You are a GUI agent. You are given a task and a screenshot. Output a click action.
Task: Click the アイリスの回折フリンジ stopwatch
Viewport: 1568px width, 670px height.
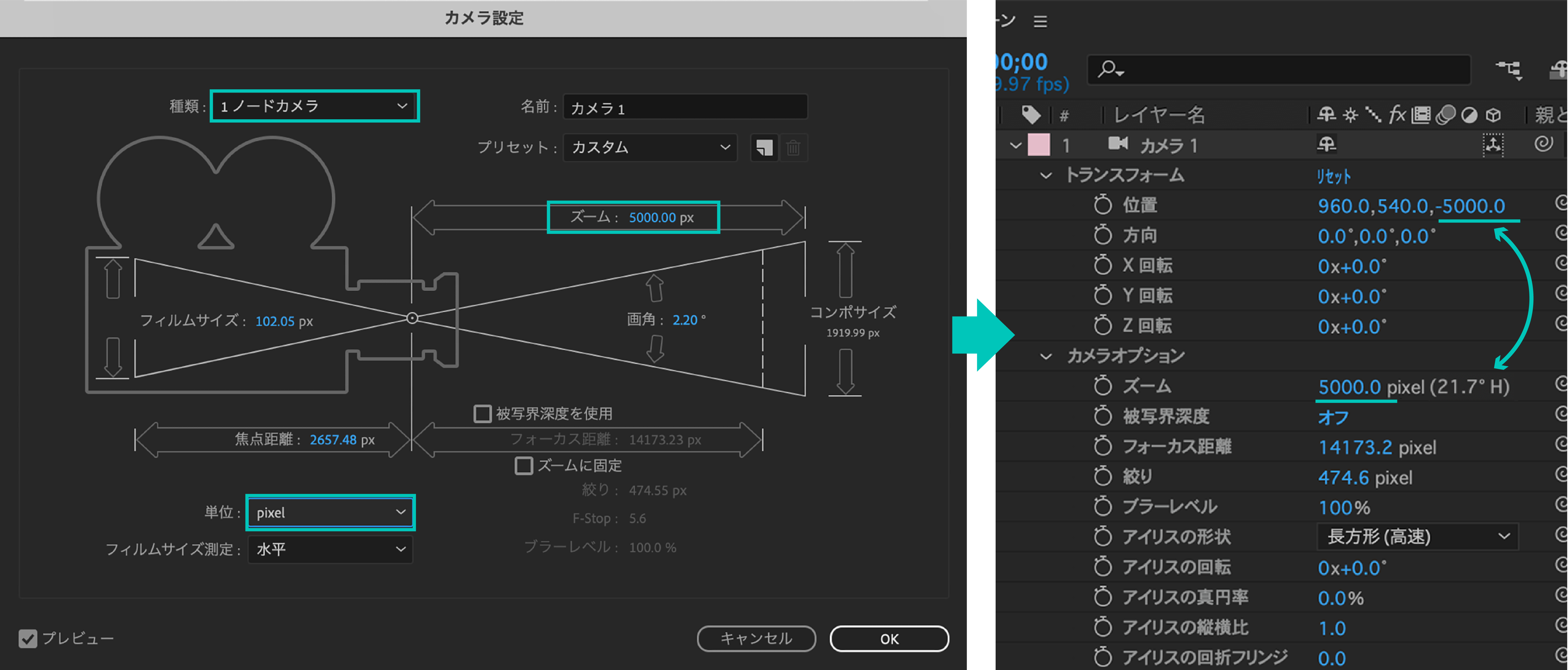[x=1102, y=657]
